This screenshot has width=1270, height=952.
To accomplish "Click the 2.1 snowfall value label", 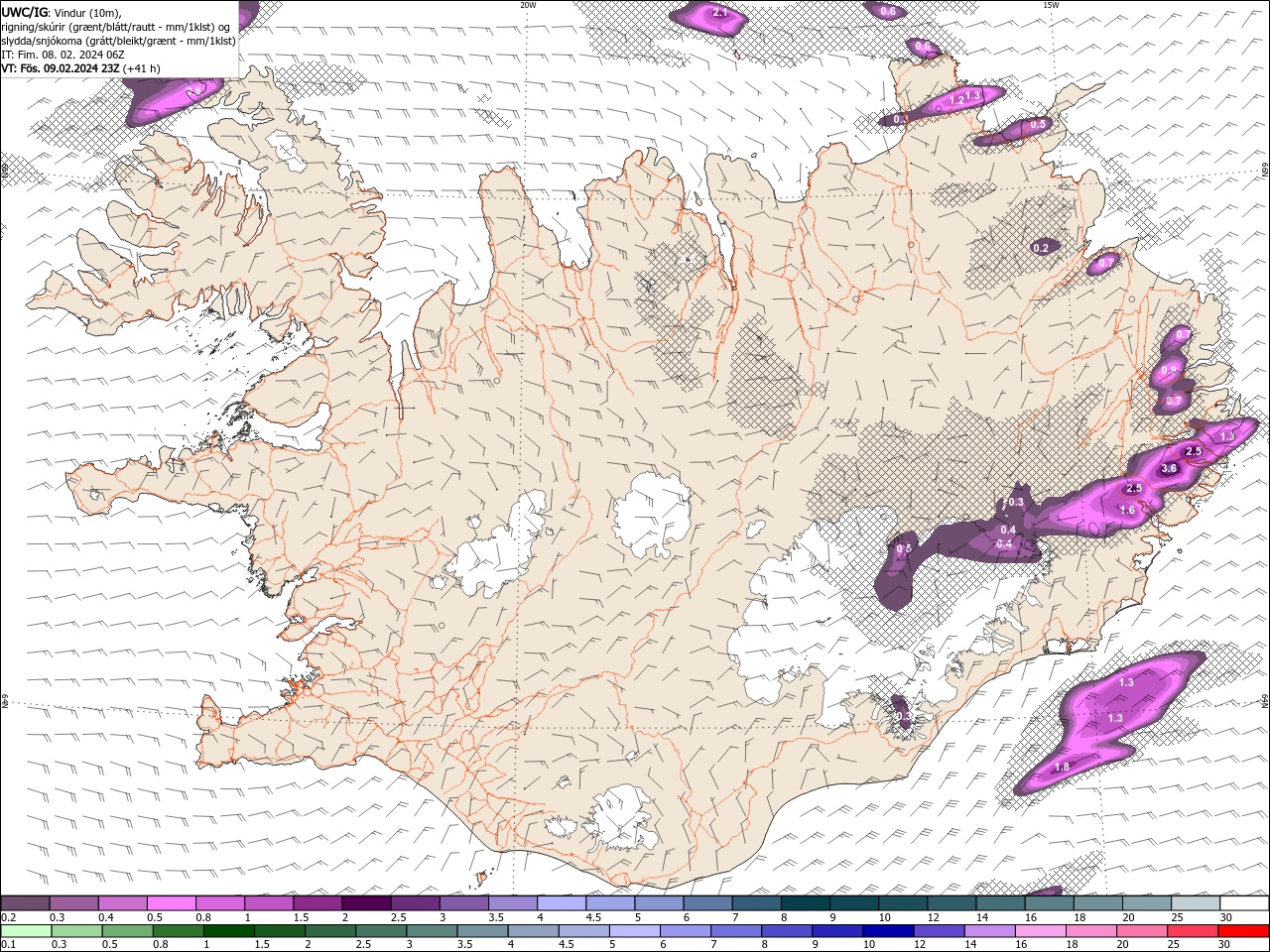I will click(x=721, y=13).
